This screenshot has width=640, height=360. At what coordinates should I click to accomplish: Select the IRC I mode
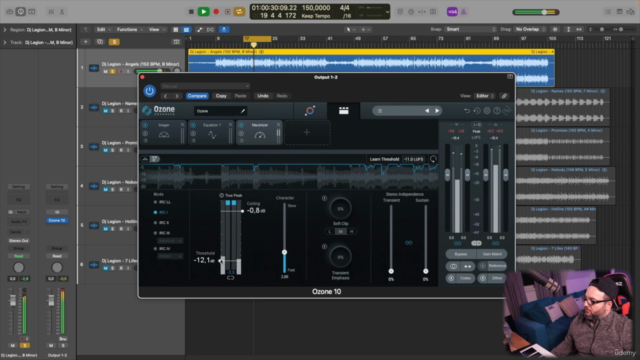tap(162, 212)
